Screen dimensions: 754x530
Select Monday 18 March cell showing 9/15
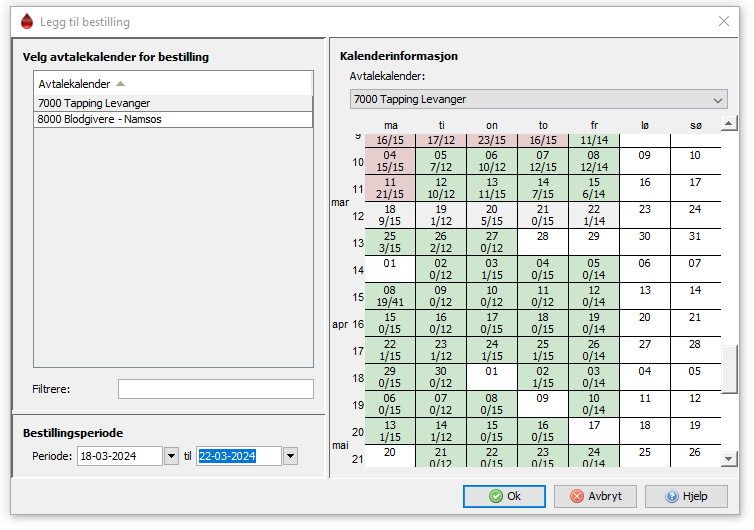390,215
